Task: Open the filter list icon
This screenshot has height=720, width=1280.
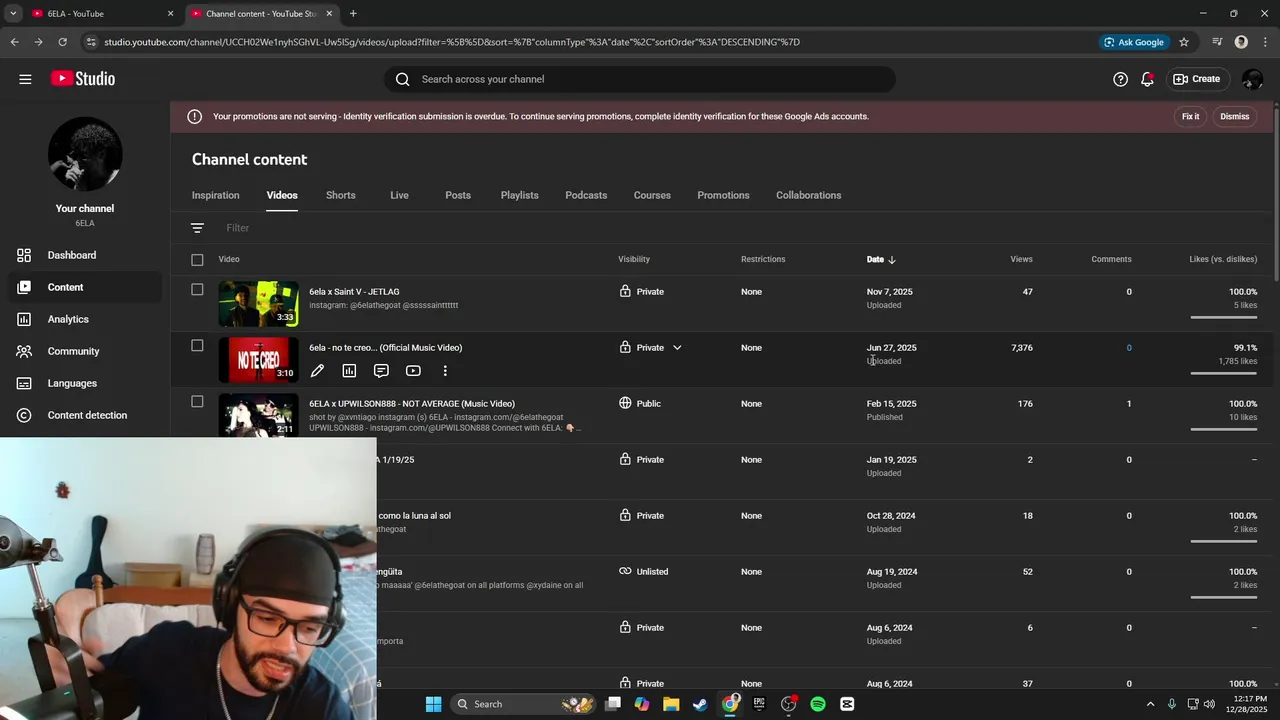Action: click(x=197, y=228)
